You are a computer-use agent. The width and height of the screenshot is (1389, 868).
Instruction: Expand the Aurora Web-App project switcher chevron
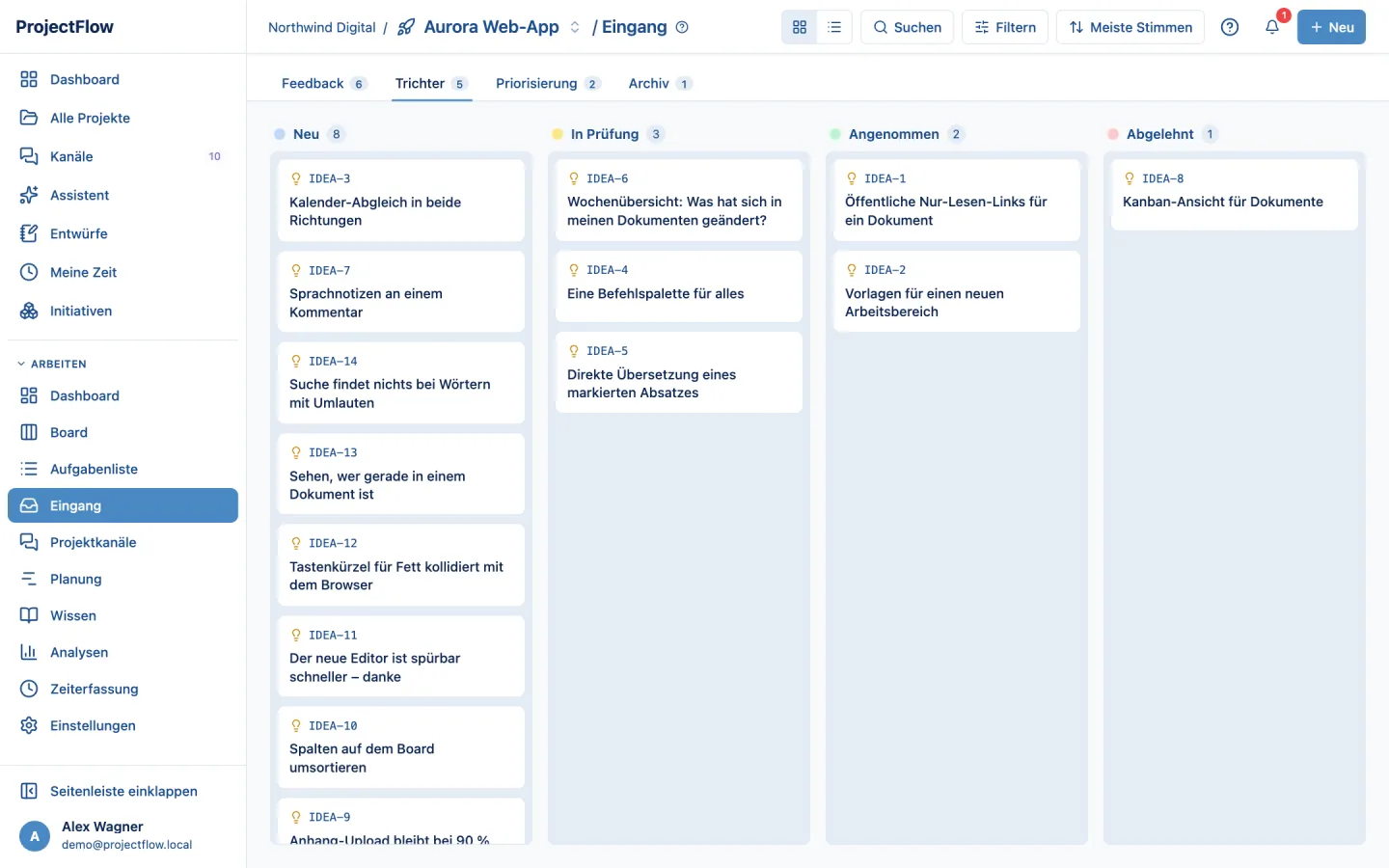575,27
